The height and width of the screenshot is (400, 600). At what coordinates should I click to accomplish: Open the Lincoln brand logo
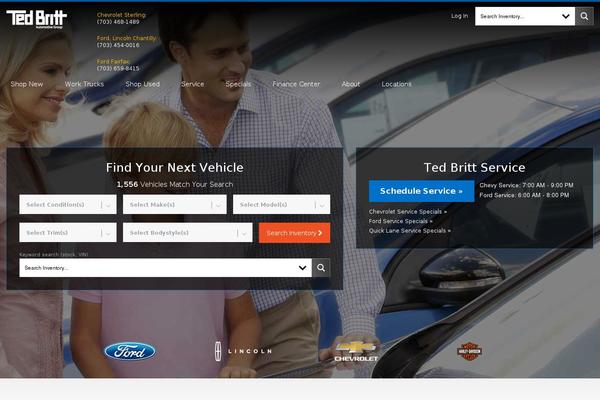pyautogui.click(x=243, y=351)
